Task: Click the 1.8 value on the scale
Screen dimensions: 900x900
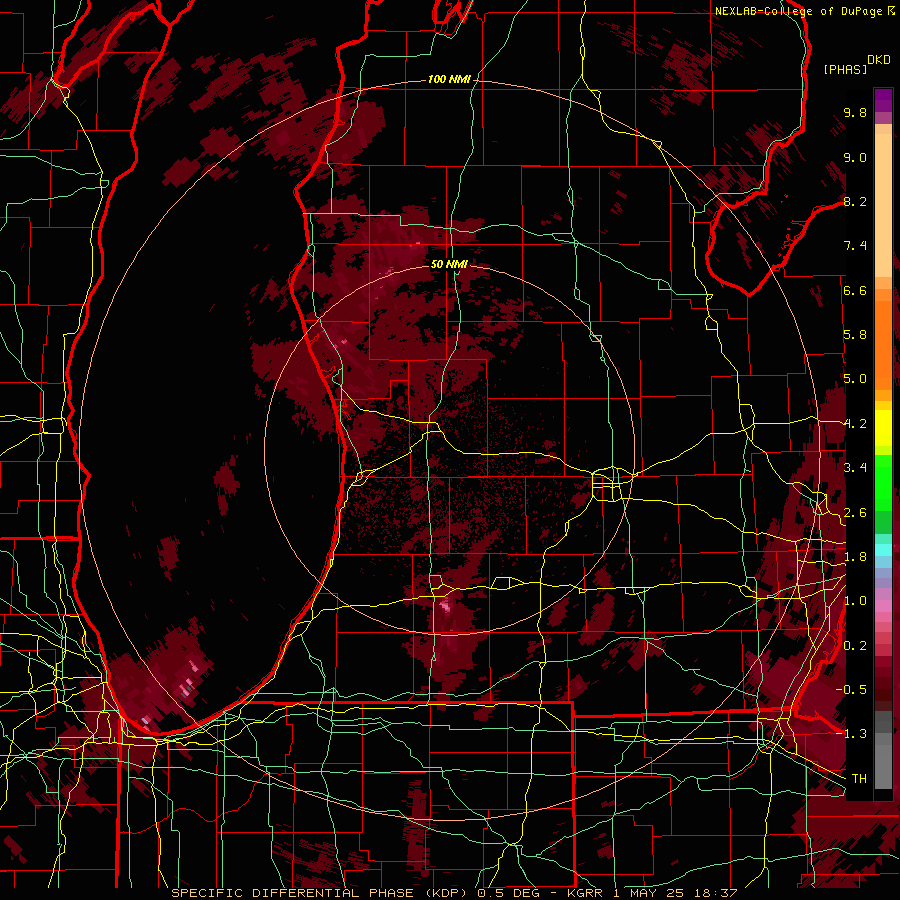Action: click(x=855, y=557)
